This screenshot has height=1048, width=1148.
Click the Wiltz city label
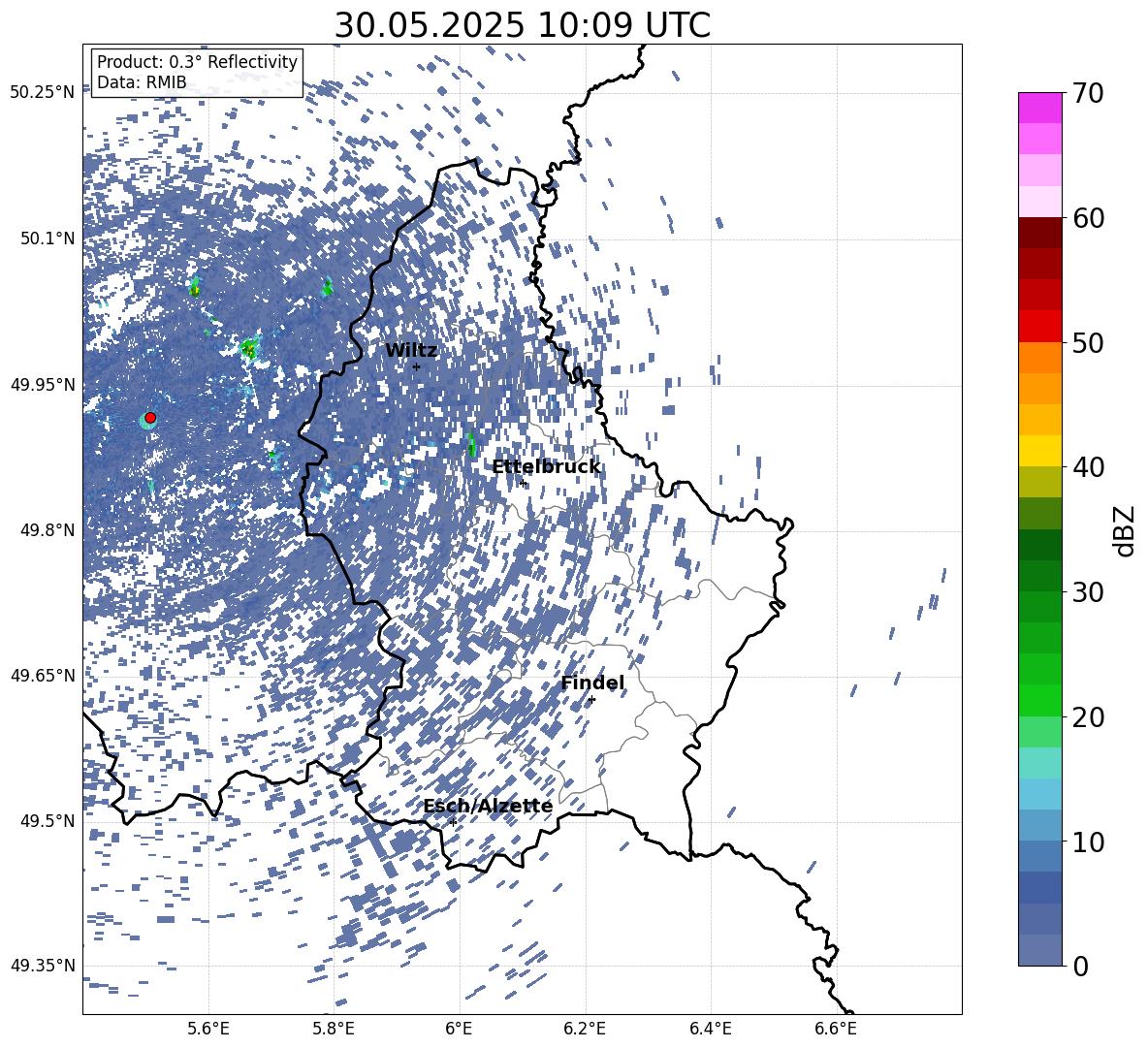tap(411, 351)
